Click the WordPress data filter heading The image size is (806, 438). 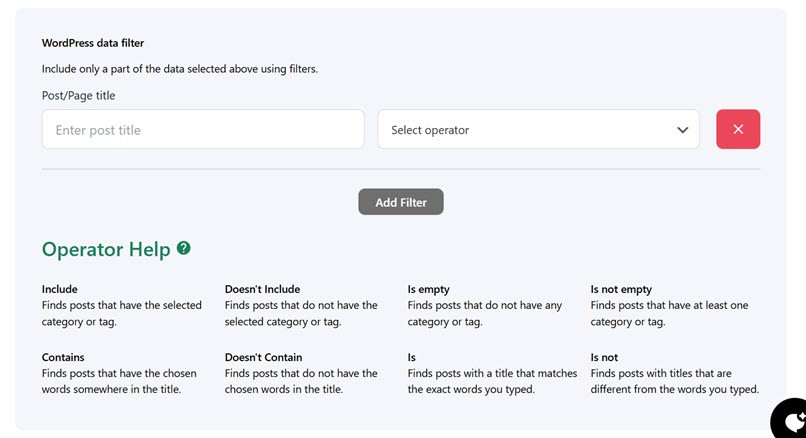(x=93, y=43)
